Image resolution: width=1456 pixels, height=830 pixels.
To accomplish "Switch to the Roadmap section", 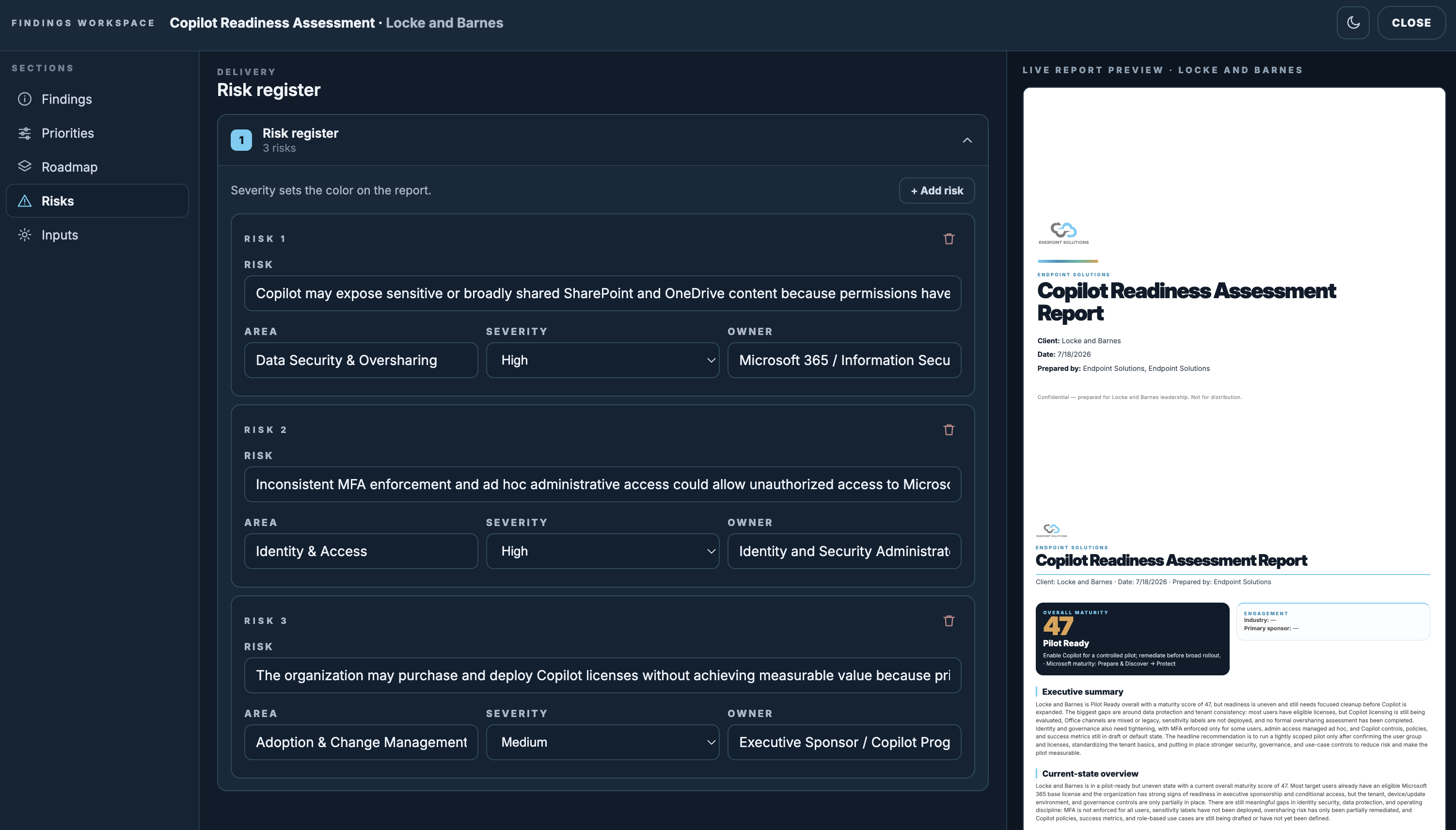I will [97, 167].
